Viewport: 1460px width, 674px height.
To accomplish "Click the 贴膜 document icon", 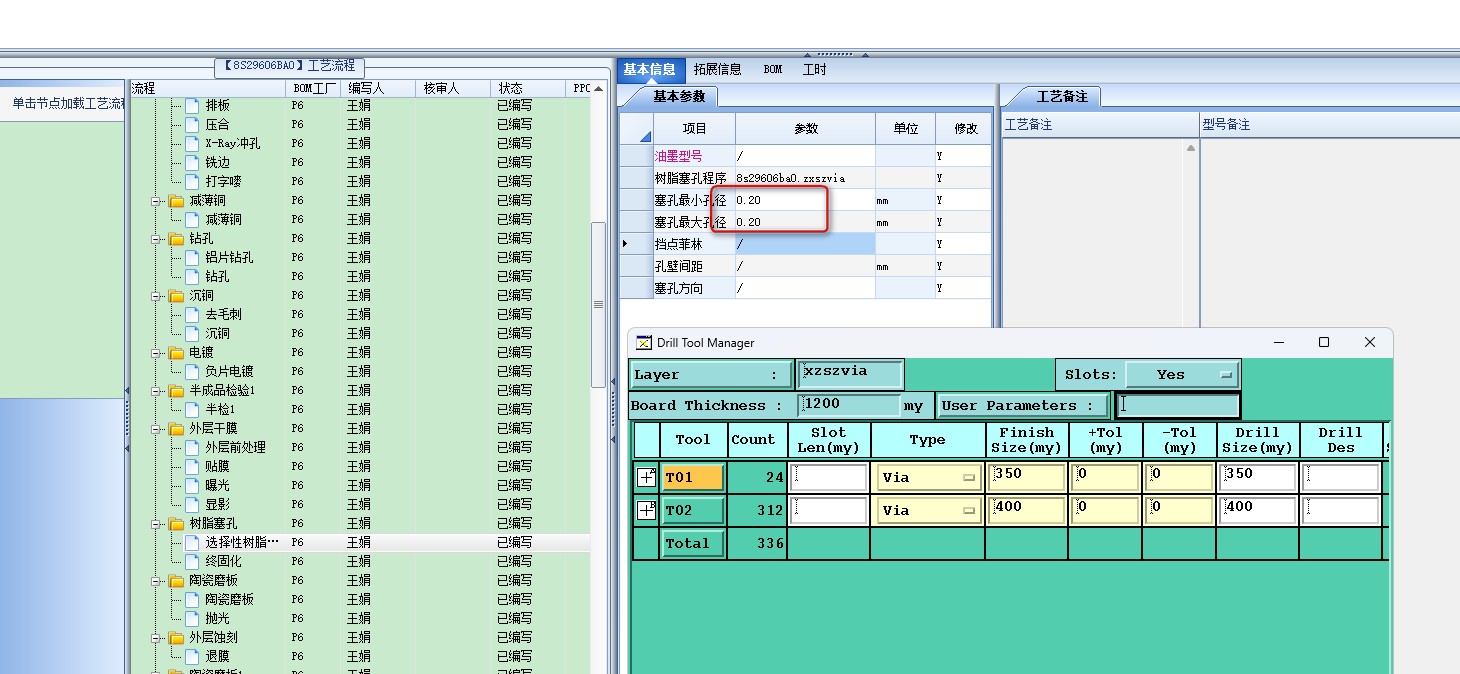I will [x=192, y=466].
